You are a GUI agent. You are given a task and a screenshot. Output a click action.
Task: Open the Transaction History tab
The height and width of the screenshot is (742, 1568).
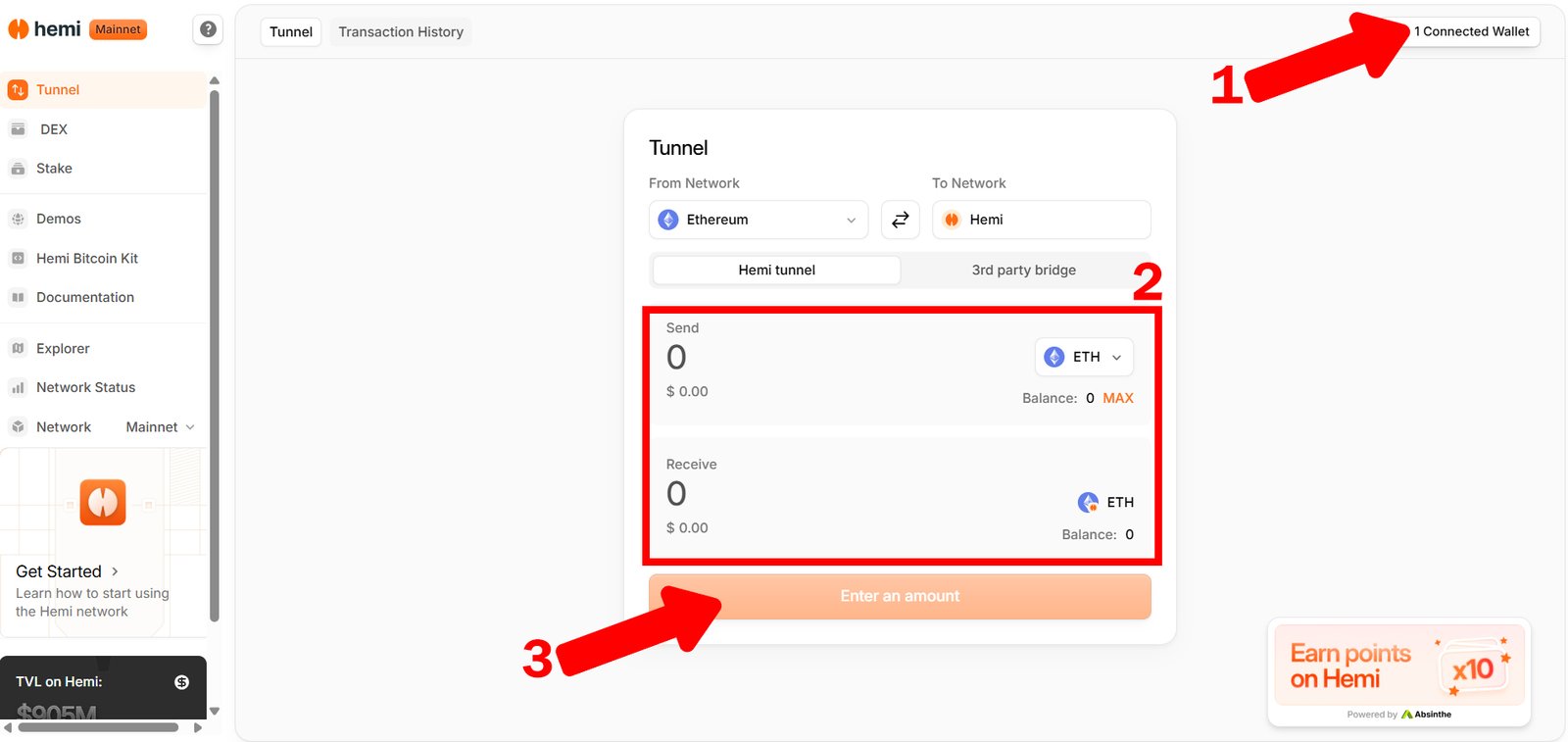401,31
